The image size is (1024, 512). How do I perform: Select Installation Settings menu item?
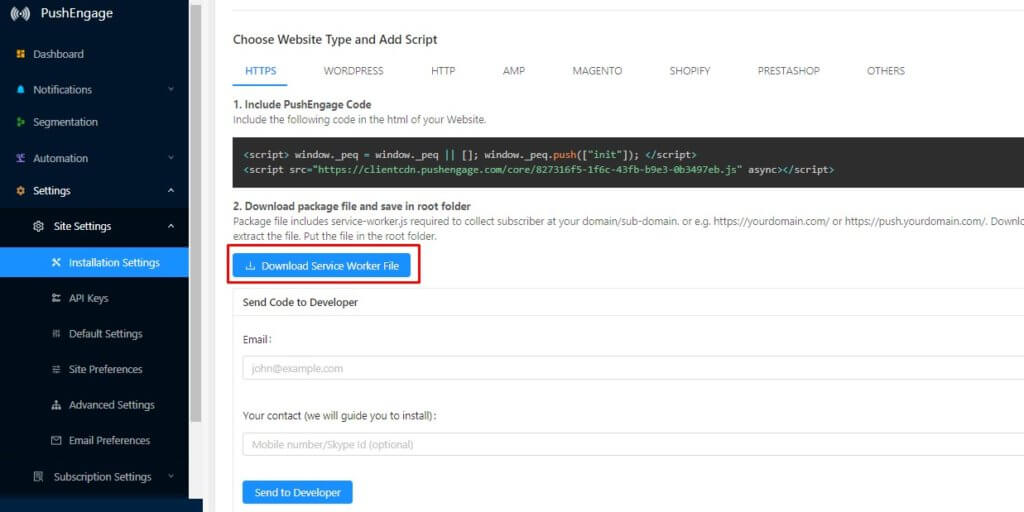[x=94, y=263]
